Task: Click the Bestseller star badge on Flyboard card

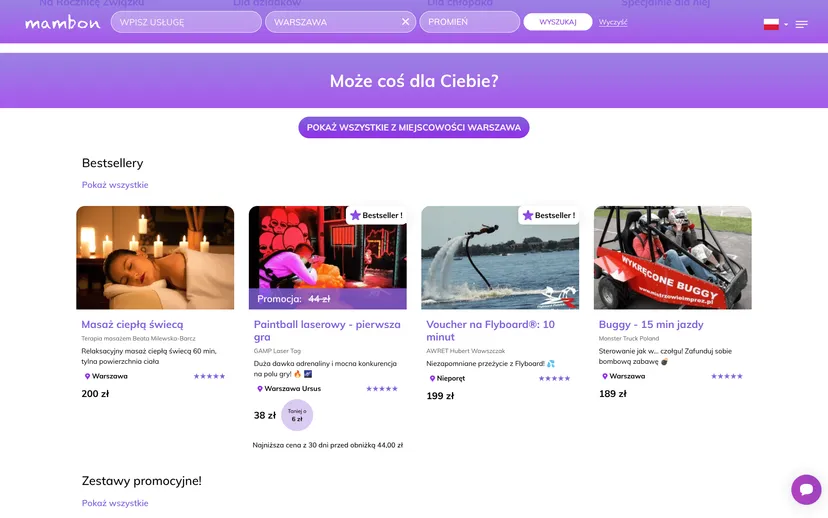Action: (549, 215)
